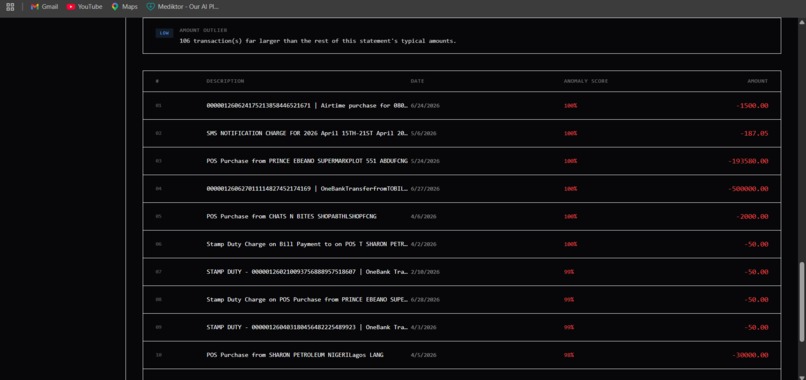
Task: Click the date 2/10/2026
Action: pyautogui.click(x=425, y=272)
